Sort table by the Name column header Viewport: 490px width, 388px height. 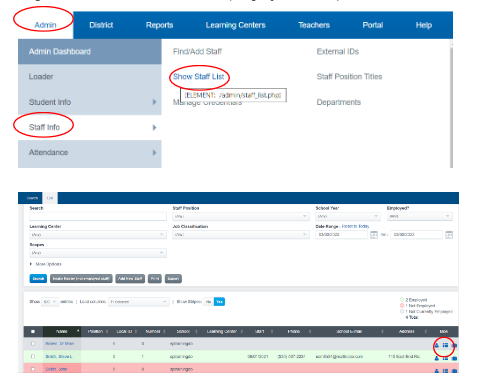click(62, 331)
